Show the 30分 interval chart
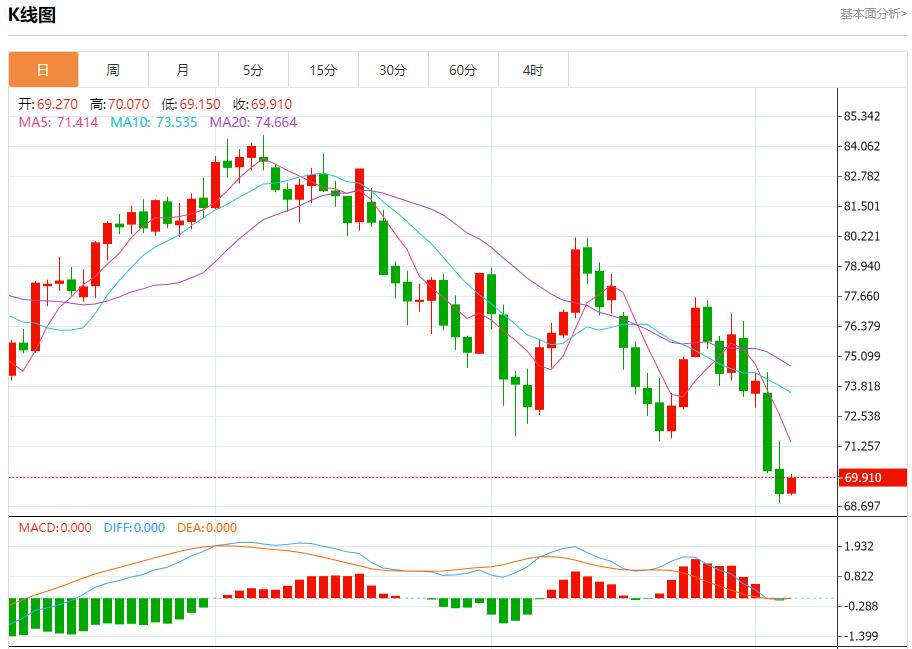Screen dimensions: 912x649 [x=393, y=70]
